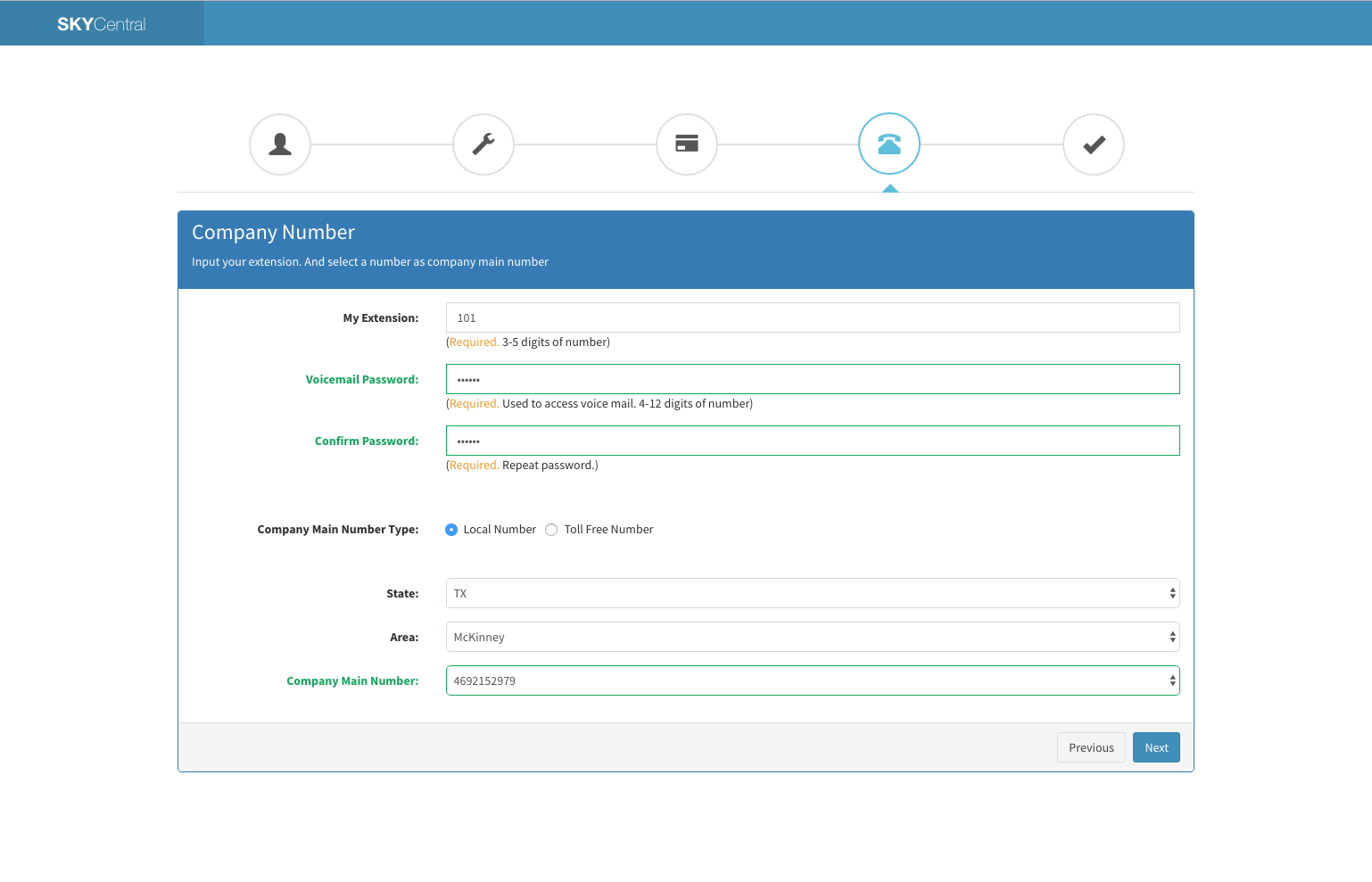Go back with the Previous button

(1091, 747)
